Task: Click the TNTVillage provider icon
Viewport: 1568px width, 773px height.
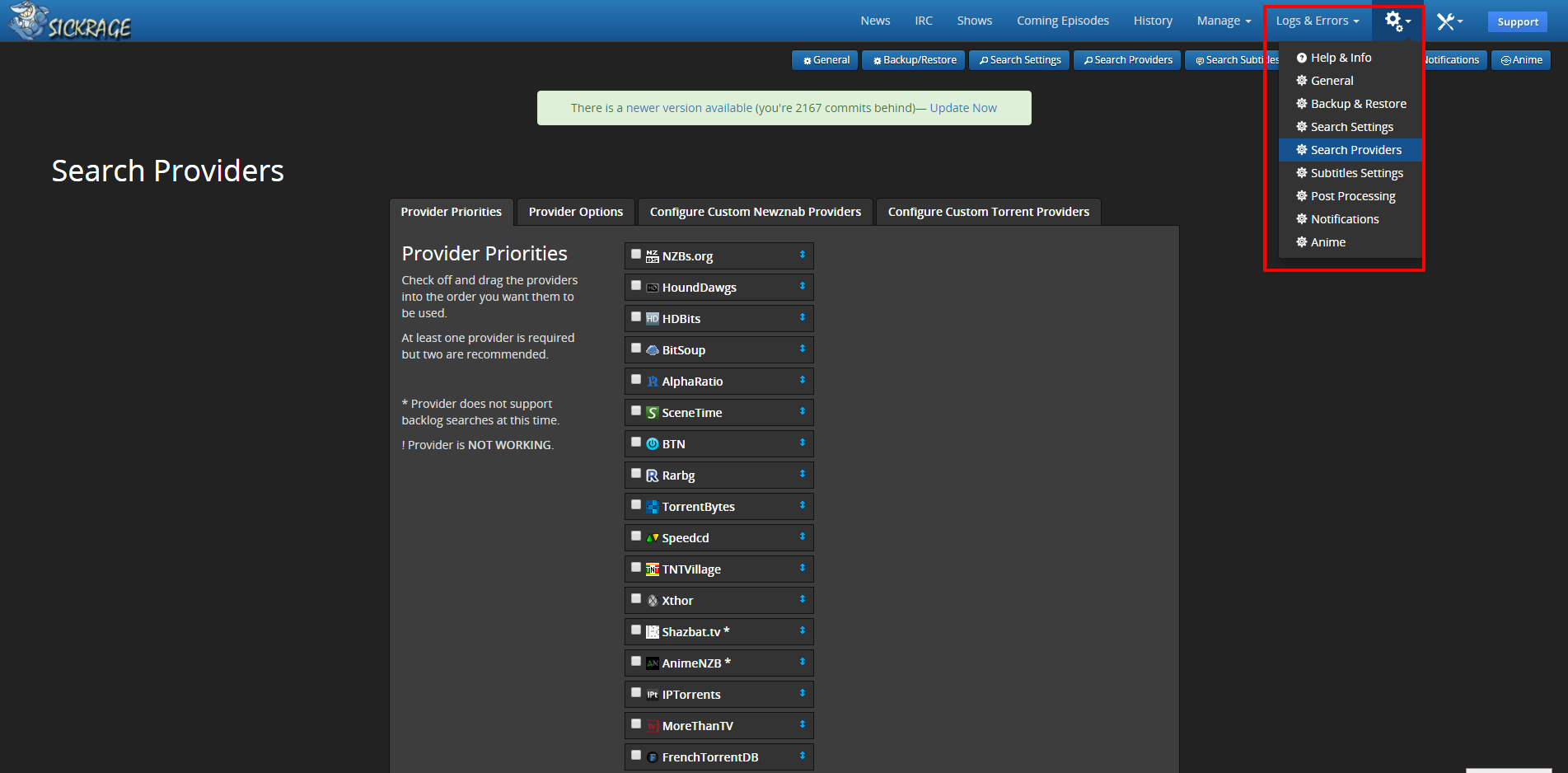Action: pos(653,569)
